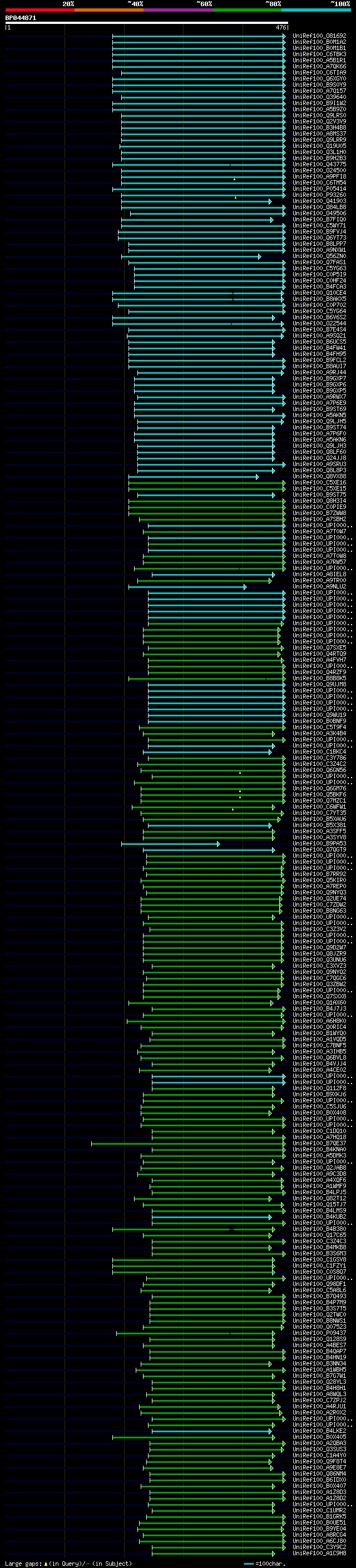Click the short alignment bar for UniRef100_B9PA53
356x1568 pixels.
(170, 844)
